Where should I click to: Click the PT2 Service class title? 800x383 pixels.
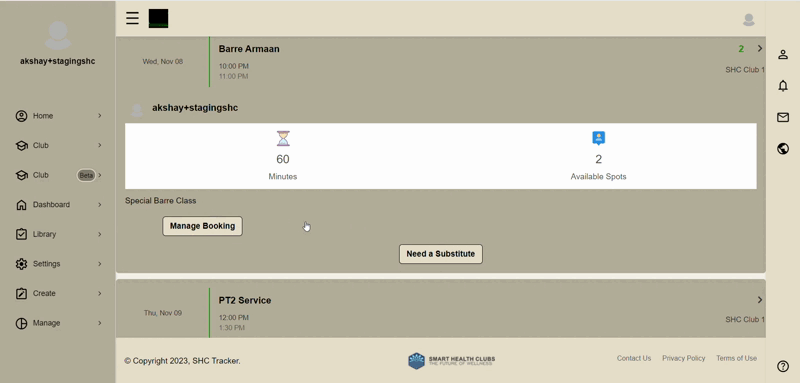coord(245,300)
